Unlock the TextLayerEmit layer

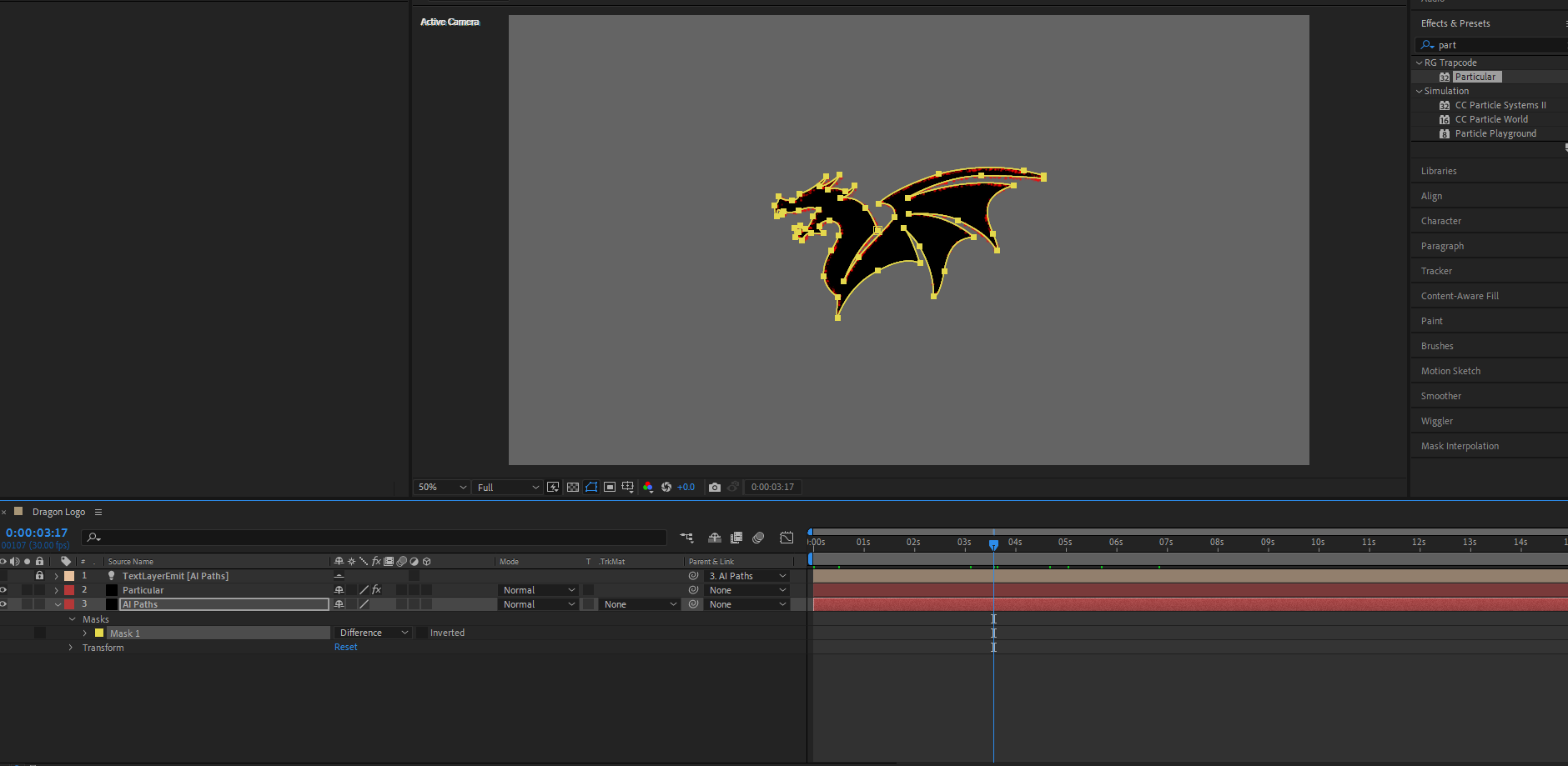pyautogui.click(x=39, y=575)
